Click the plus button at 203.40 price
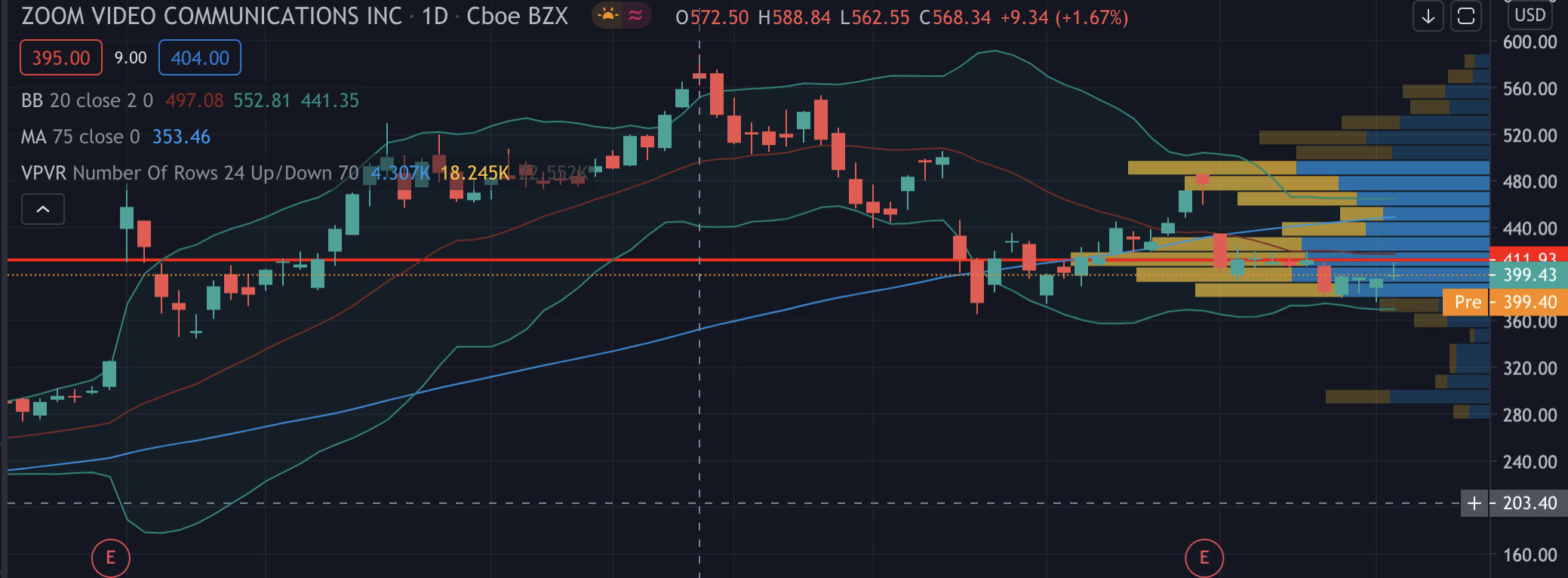Image resolution: width=1568 pixels, height=578 pixels. click(x=1474, y=503)
